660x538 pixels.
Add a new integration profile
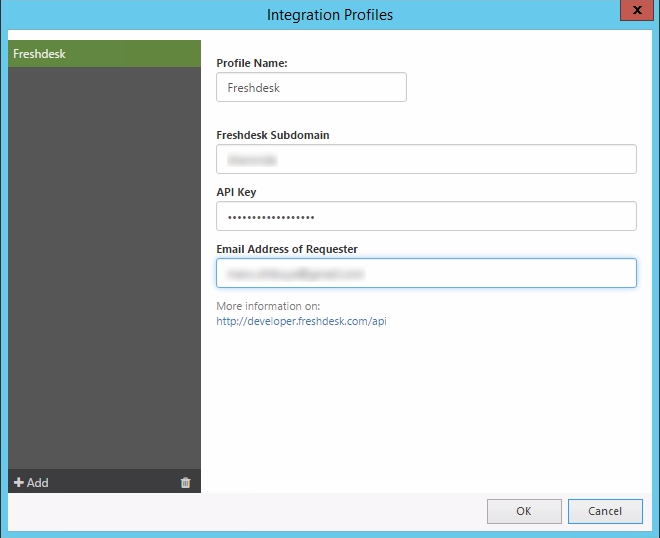pyautogui.click(x=31, y=482)
